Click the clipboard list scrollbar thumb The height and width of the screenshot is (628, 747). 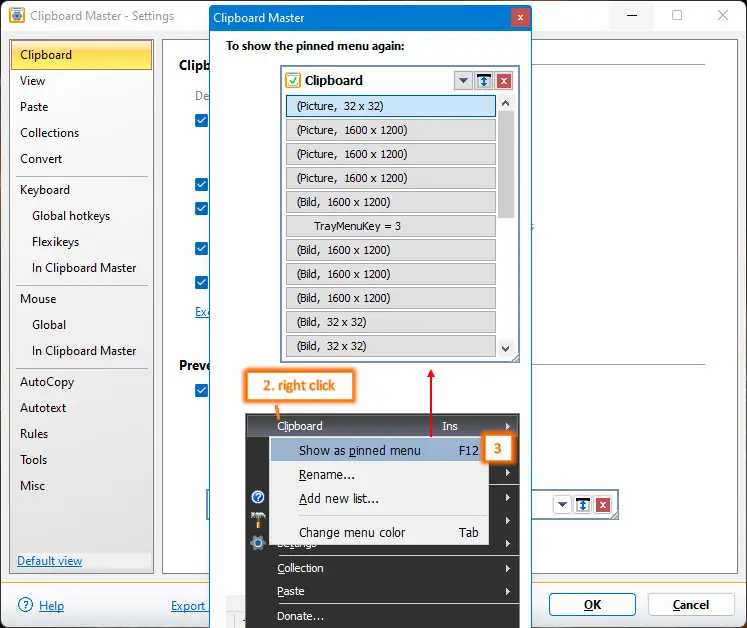click(x=505, y=164)
